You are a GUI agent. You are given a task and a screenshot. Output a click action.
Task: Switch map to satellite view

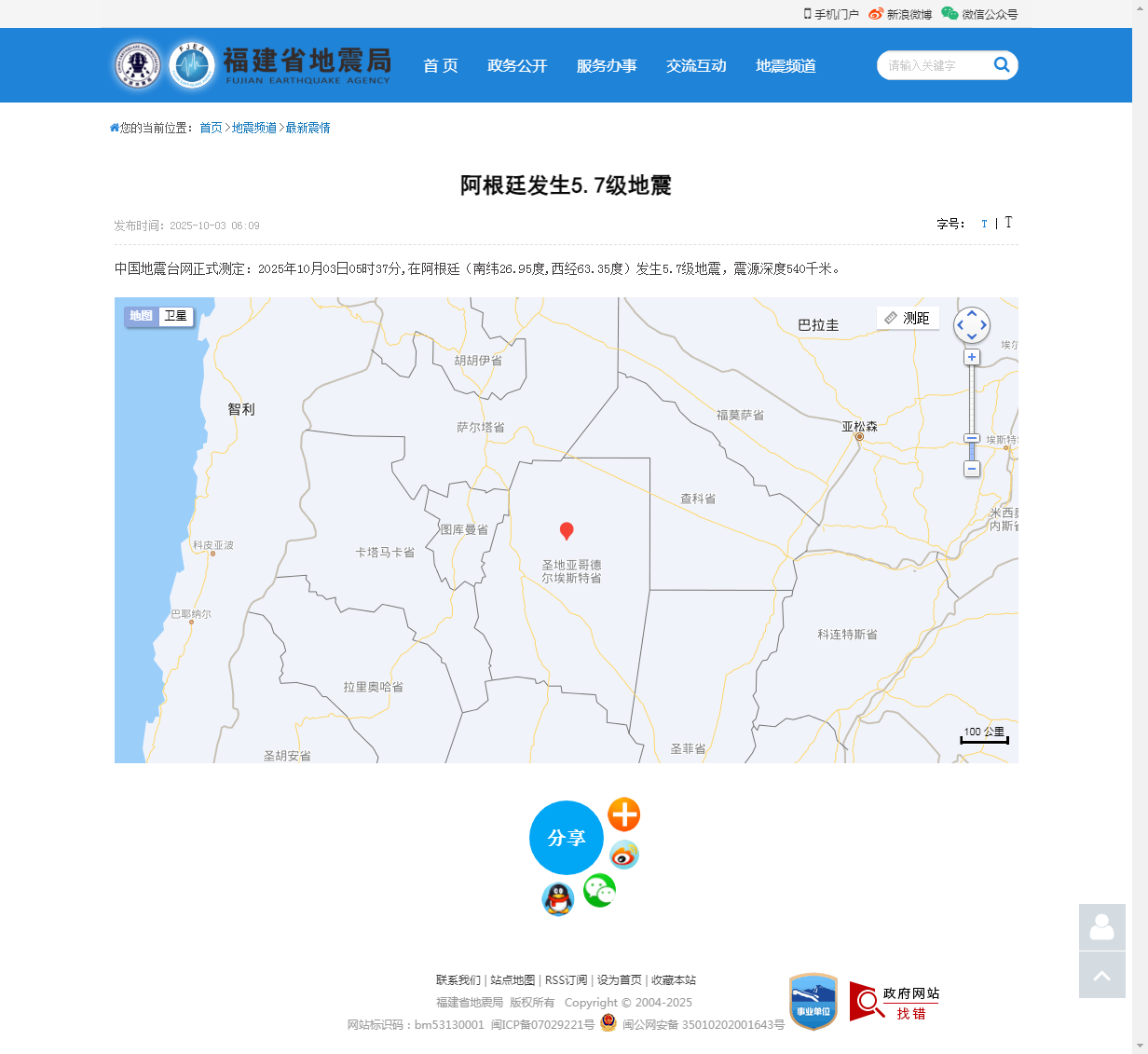(x=176, y=316)
